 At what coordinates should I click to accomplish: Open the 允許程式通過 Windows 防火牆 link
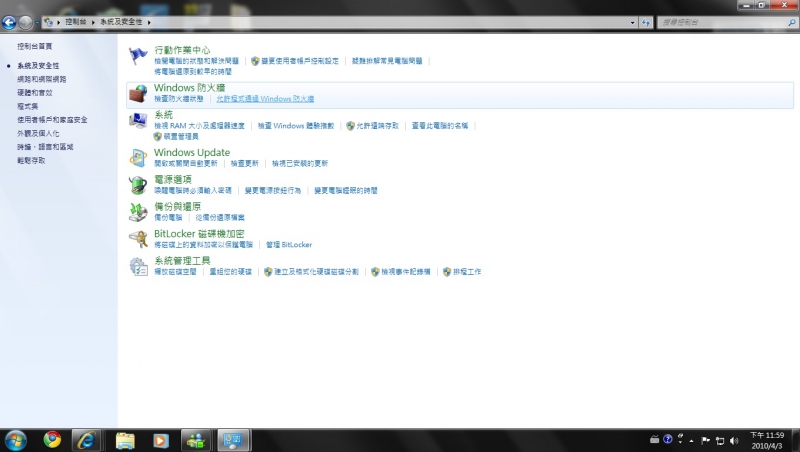tap(265, 99)
